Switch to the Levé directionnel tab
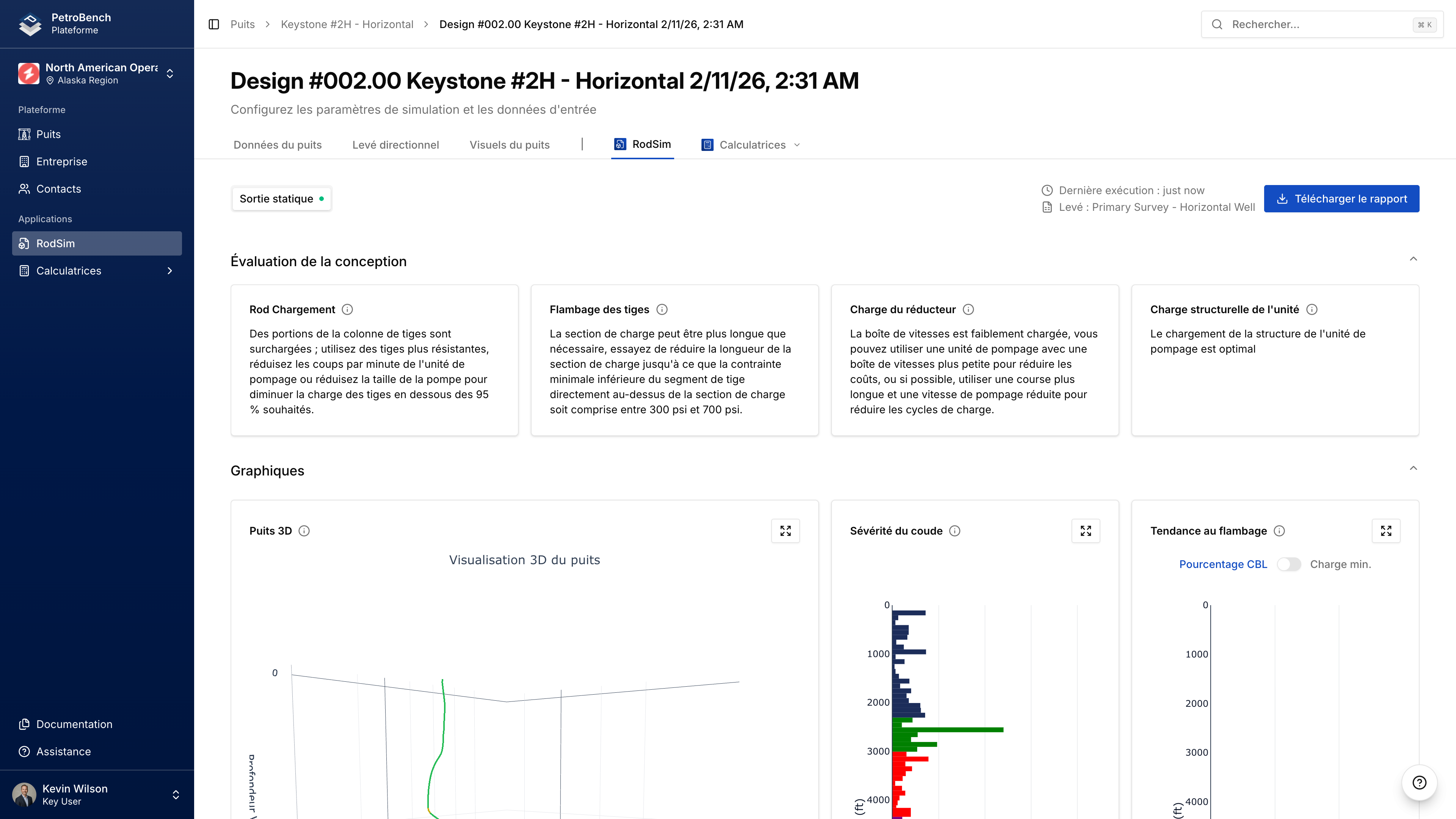Viewport: 1456px width, 819px height. [395, 145]
